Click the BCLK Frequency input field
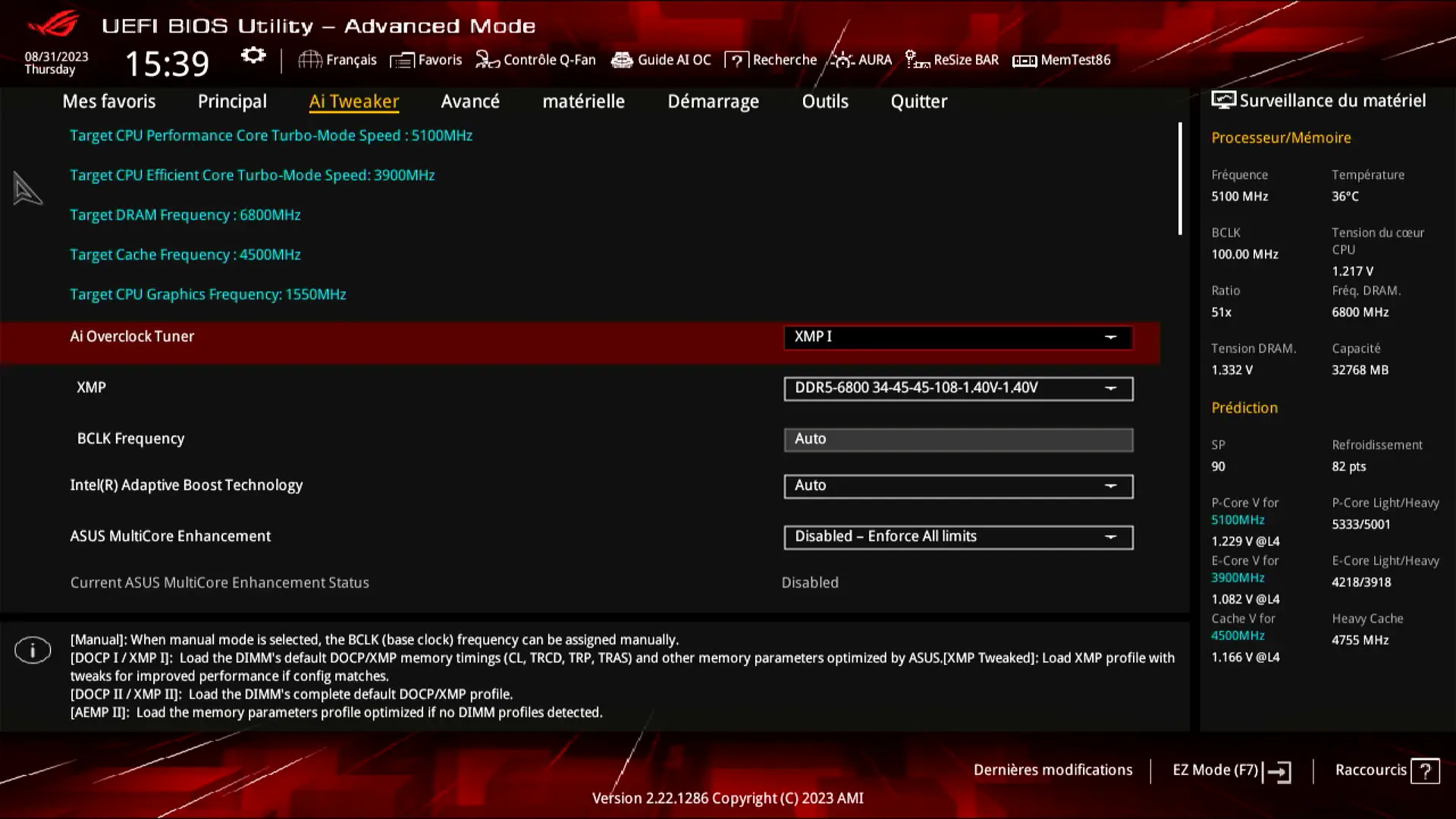Screen dimensions: 1456x819 click(959, 440)
